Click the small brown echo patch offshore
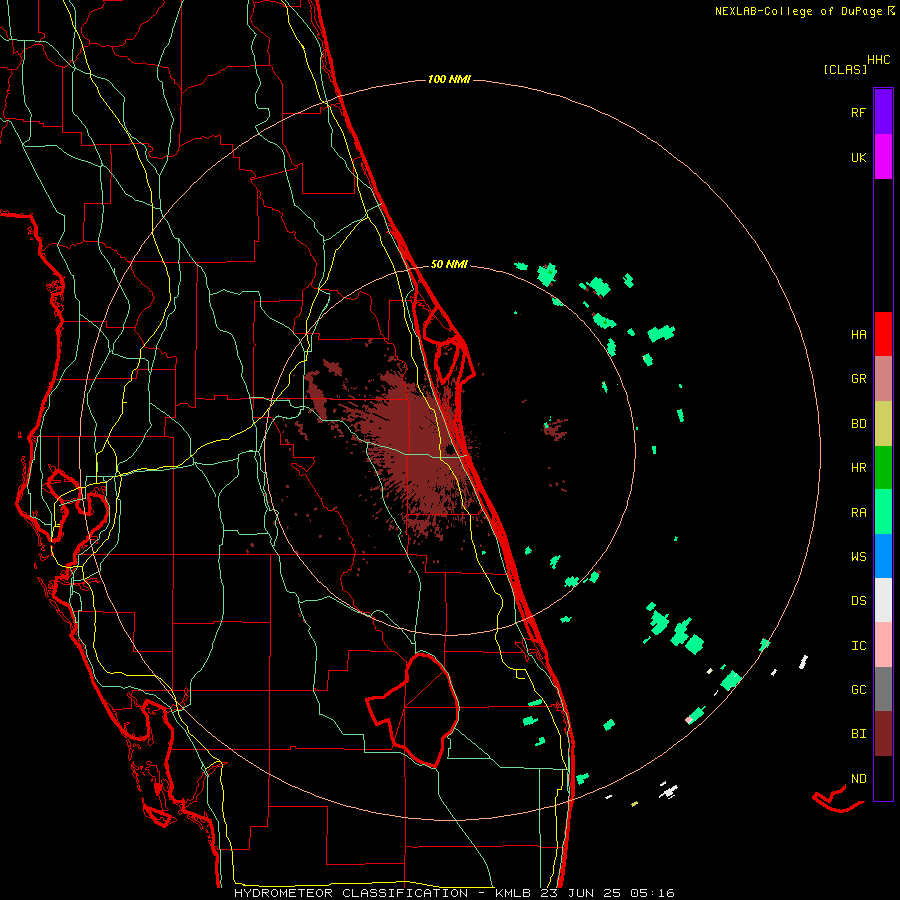 coord(555,429)
